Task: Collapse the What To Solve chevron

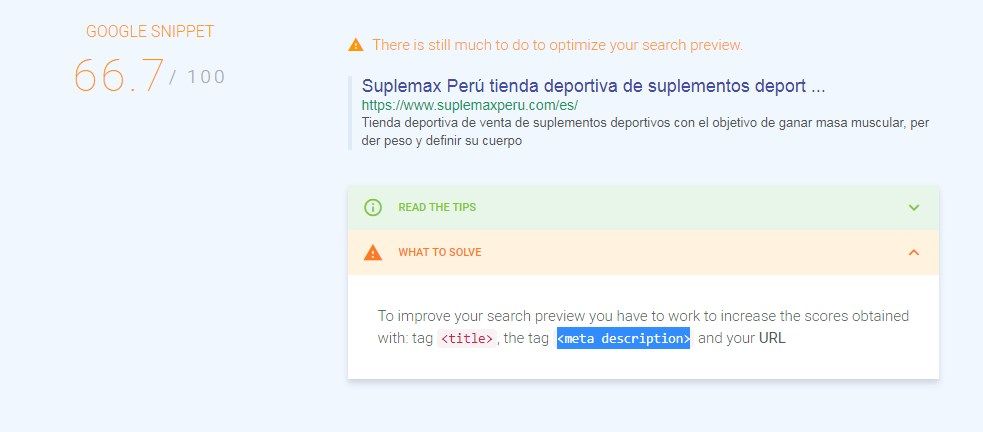Action: coord(914,253)
